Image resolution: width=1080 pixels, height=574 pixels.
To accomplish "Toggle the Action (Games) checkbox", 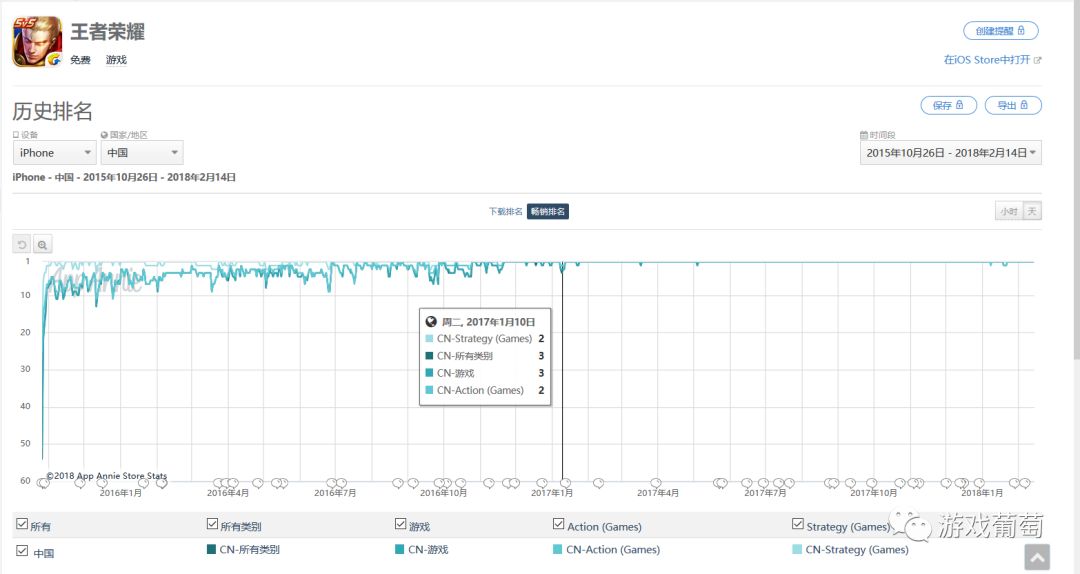I will (x=559, y=524).
